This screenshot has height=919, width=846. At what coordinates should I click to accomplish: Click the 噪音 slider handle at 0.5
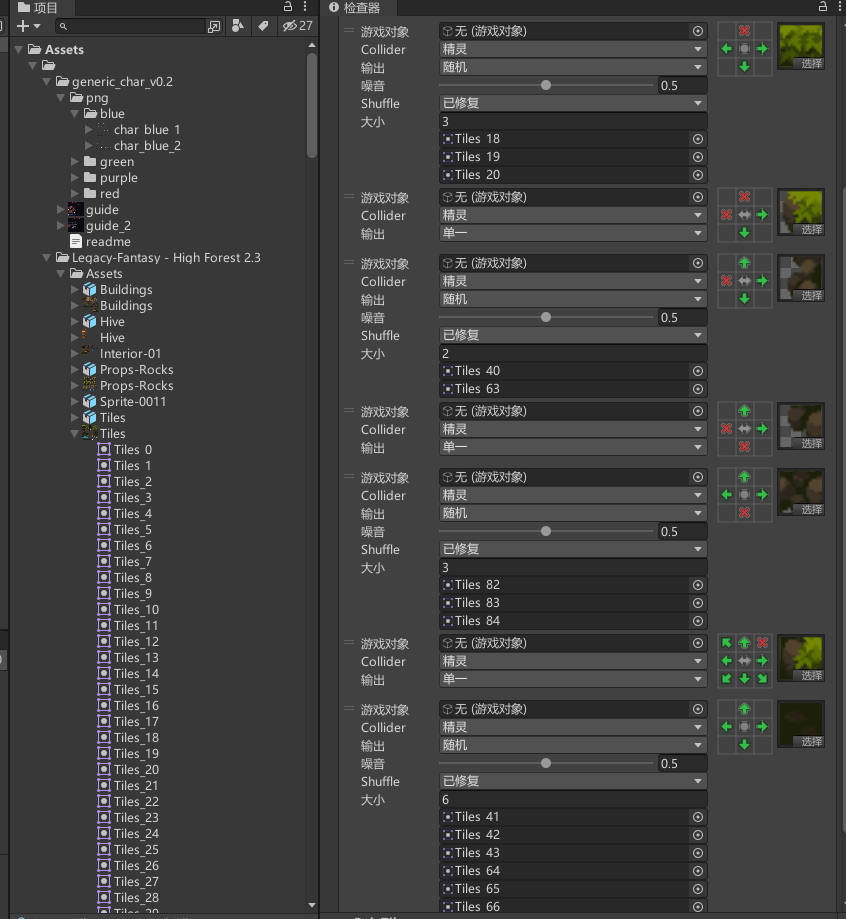(546, 85)
